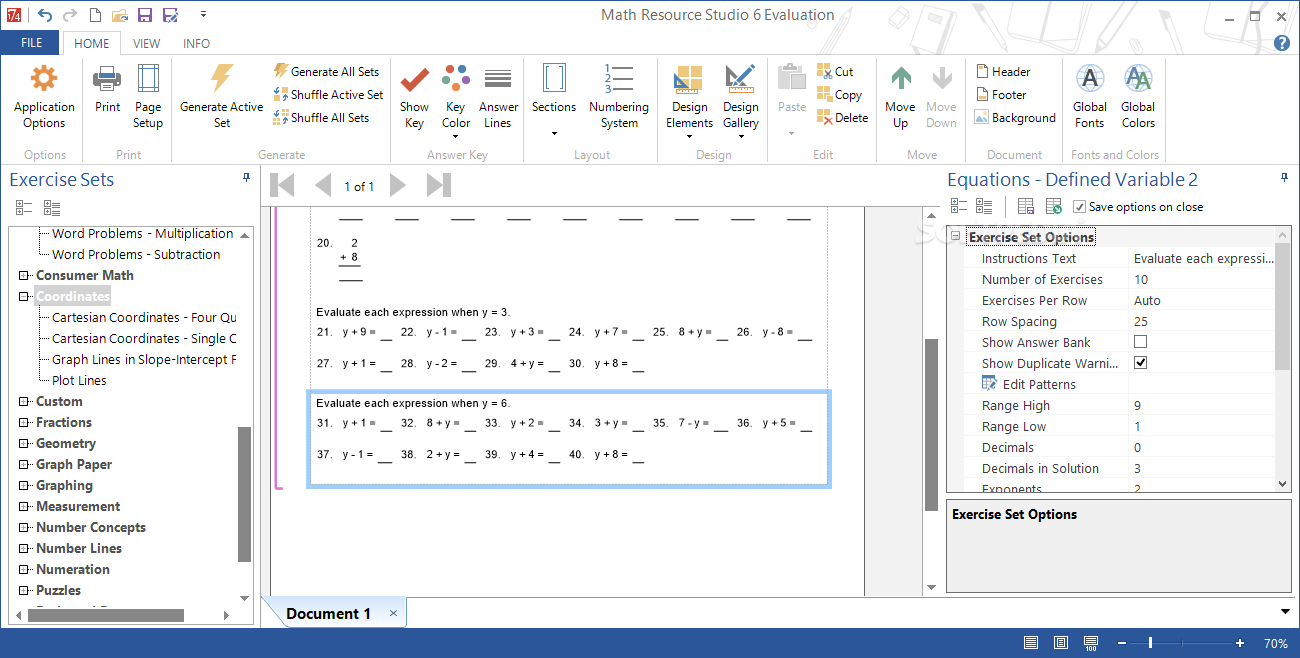1300x658 pixels.
Task: Click the Undo arrow in title bar
Action: tap(44, 15)
